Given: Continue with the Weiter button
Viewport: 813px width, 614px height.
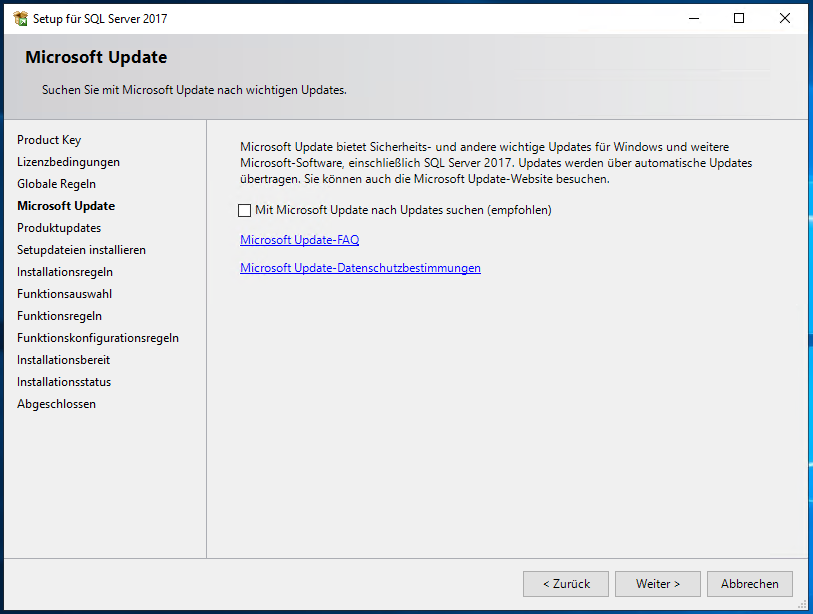Looking at the screenshot, I should click(657, 584).
